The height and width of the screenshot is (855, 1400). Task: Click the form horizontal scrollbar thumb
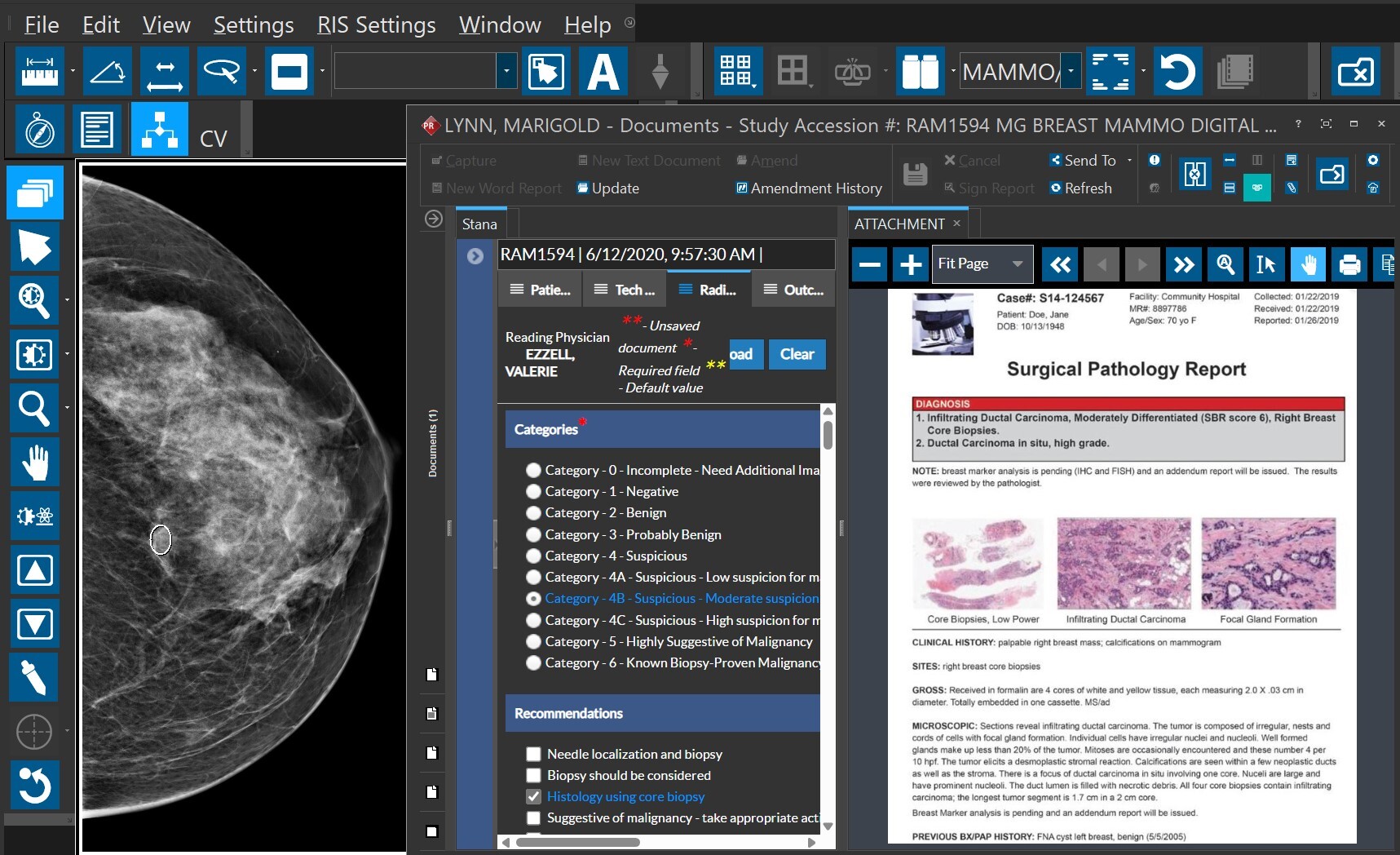pyautogui.click(x=576, y=842)
